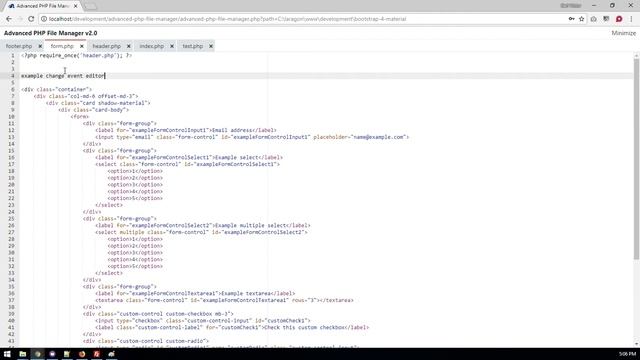The image size is (640, 360).
Task: Click the textarea form-control code line
Action: pos(224,300)
